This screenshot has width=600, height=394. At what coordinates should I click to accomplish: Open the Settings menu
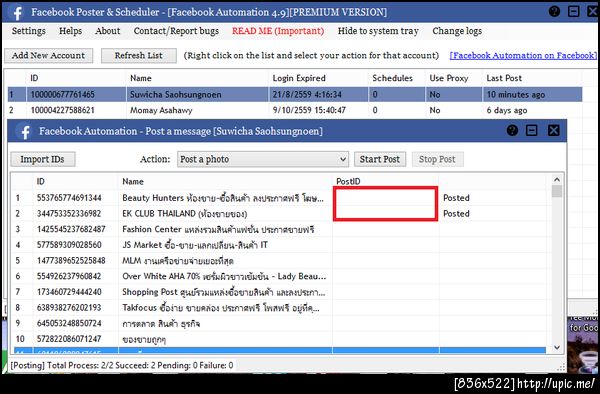29,31
